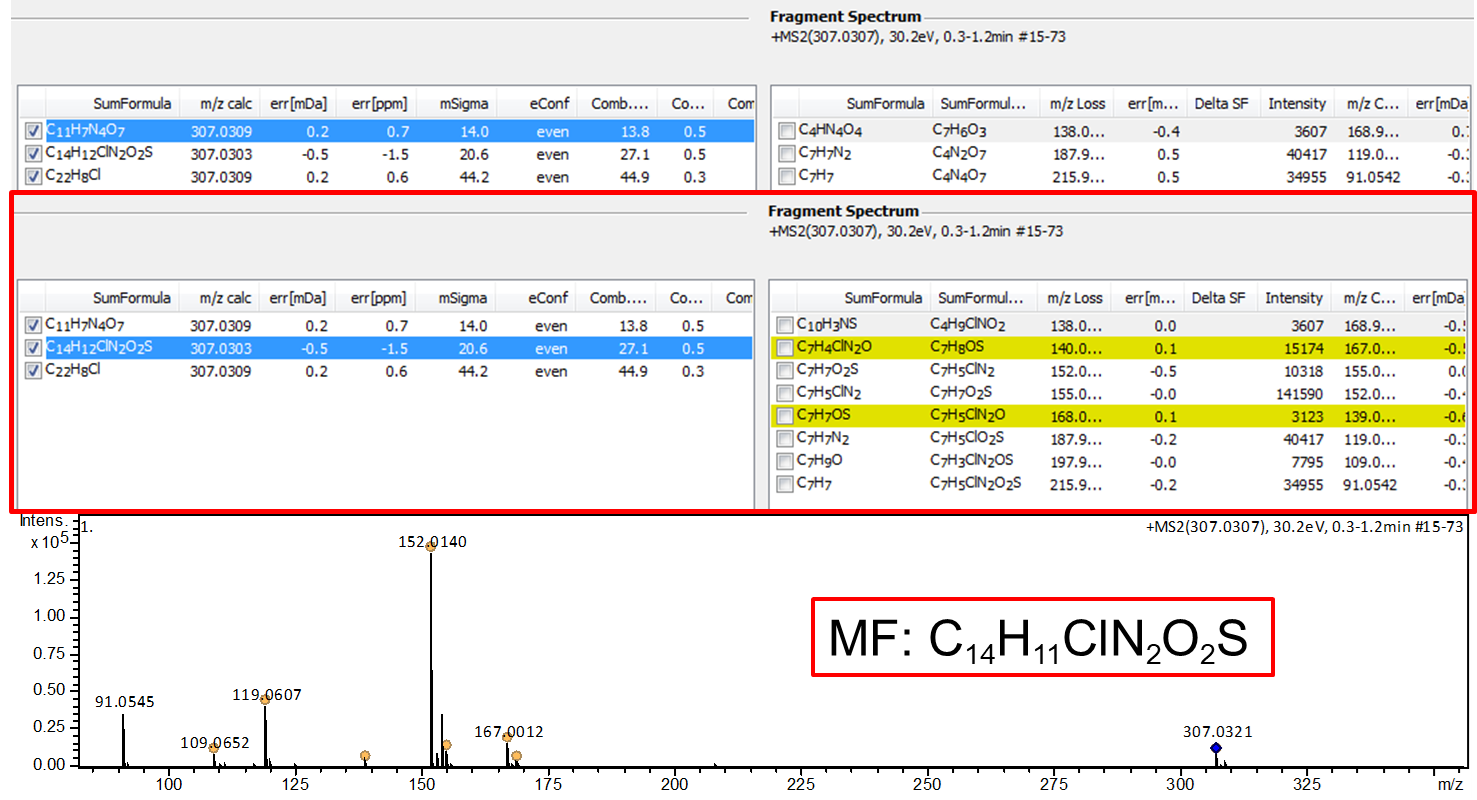Click the Intensity header in the lower fragment table
The height and width of the screenshot is (800, 1477).
click(x=1294, y=298)
